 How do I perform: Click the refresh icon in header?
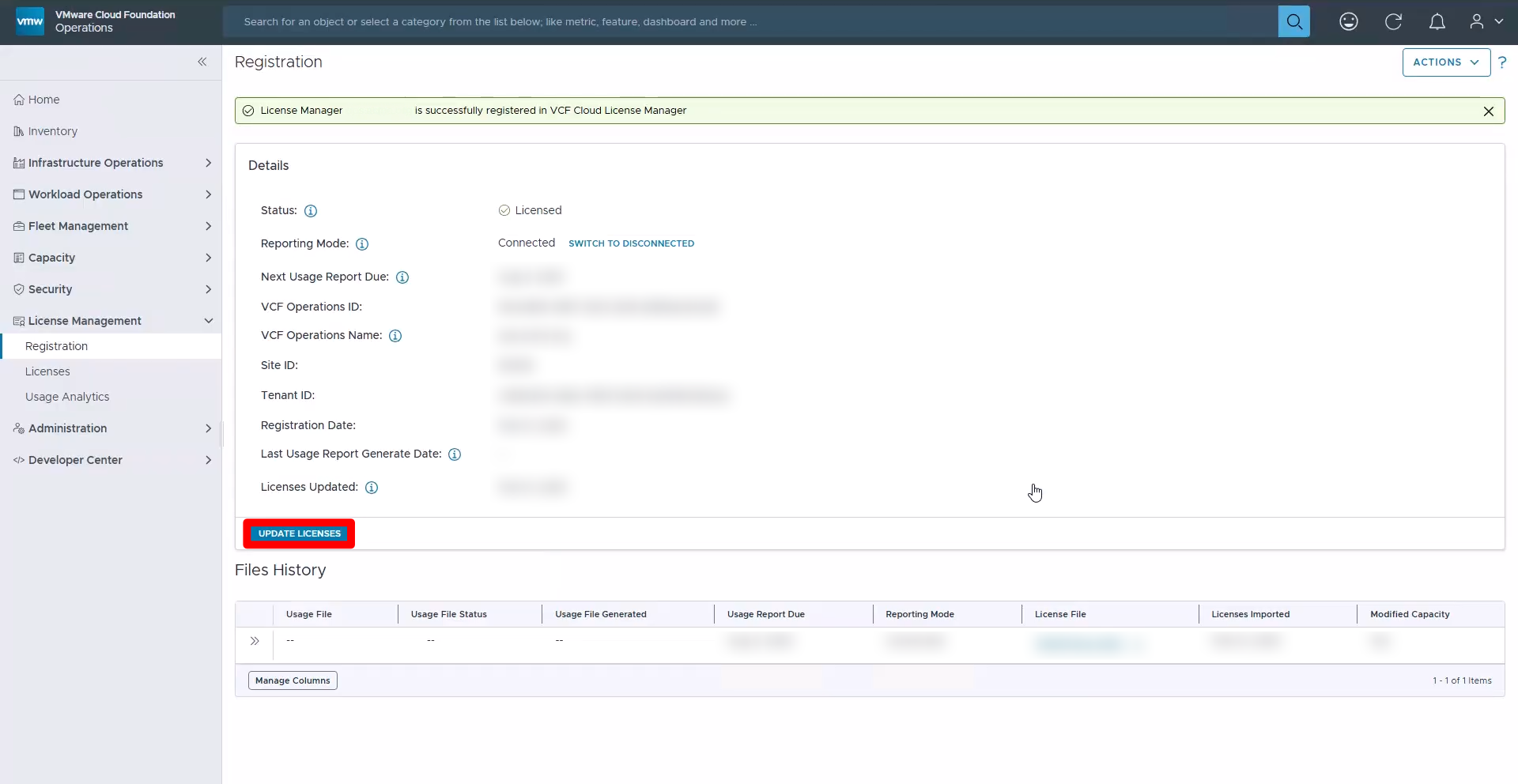coord(1393,21)
